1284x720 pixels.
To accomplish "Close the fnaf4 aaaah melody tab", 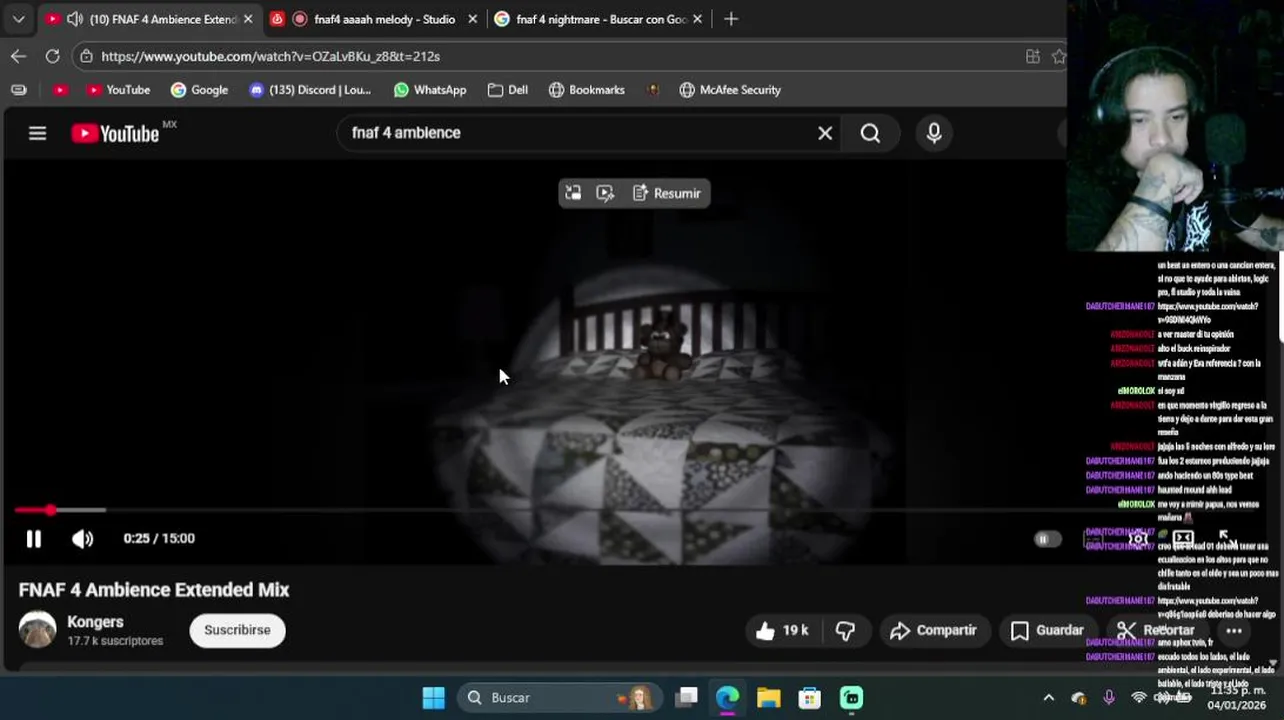I will click(x=472, y=19).
